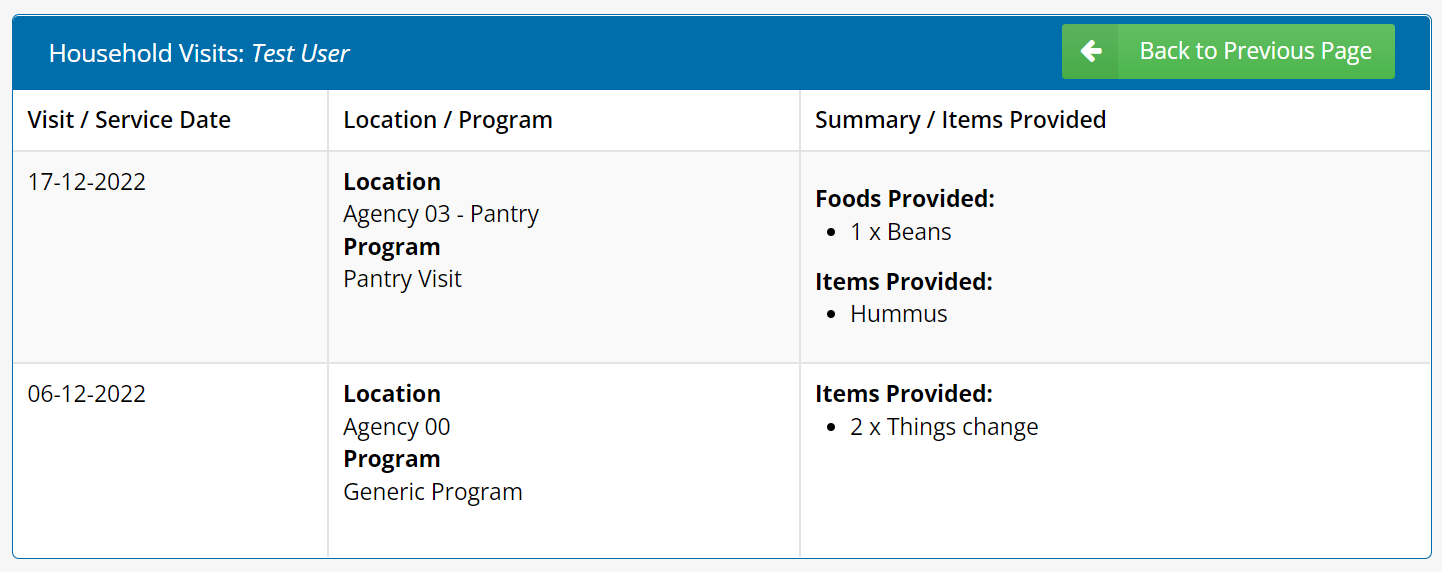Click the Location label in first row
This screenshot has width=1442, height=572.
[x=392, y=182]
